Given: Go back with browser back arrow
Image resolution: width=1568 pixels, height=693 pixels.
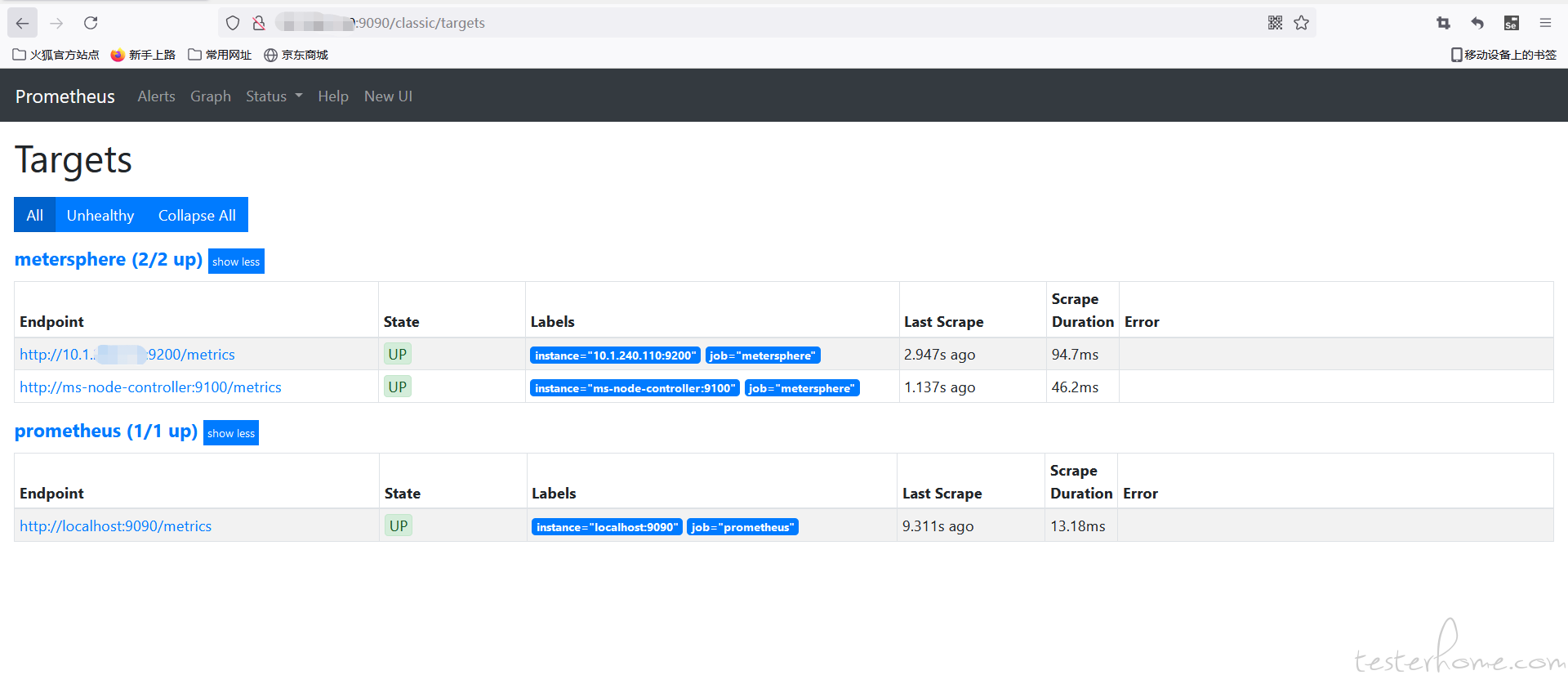Looking at the screenshot, I should 23,23.
